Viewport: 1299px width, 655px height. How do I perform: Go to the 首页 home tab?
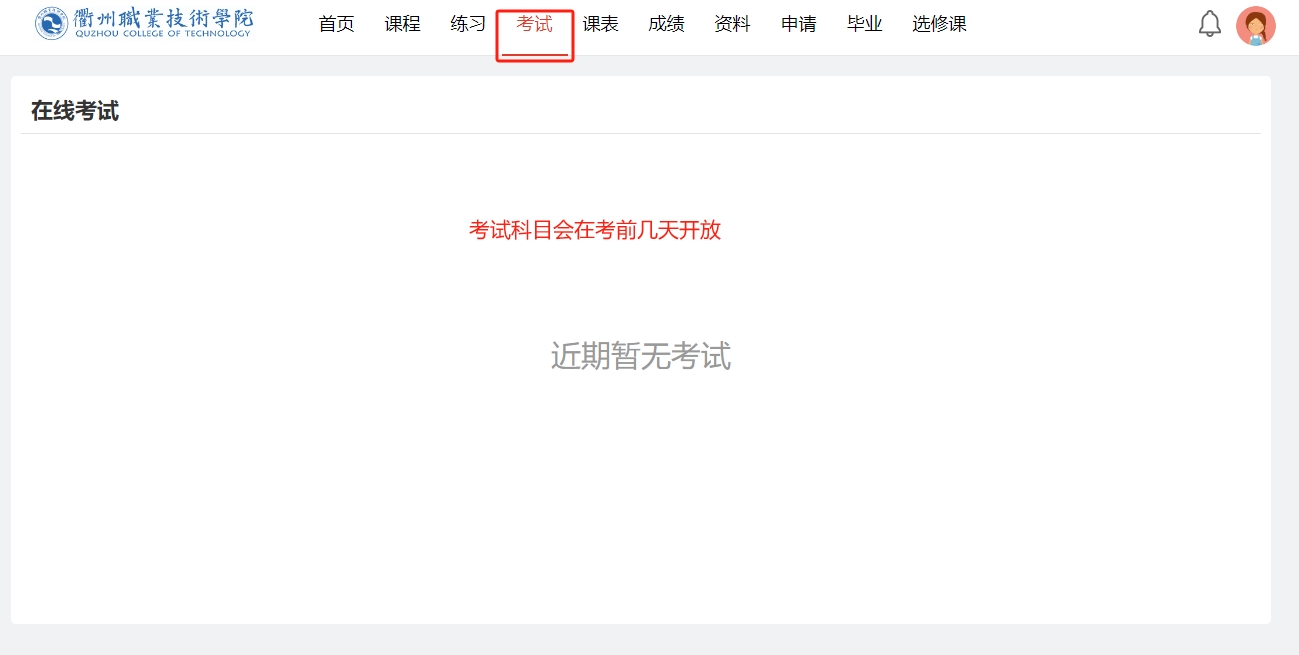pyautogui.click(x=336, y=24)
